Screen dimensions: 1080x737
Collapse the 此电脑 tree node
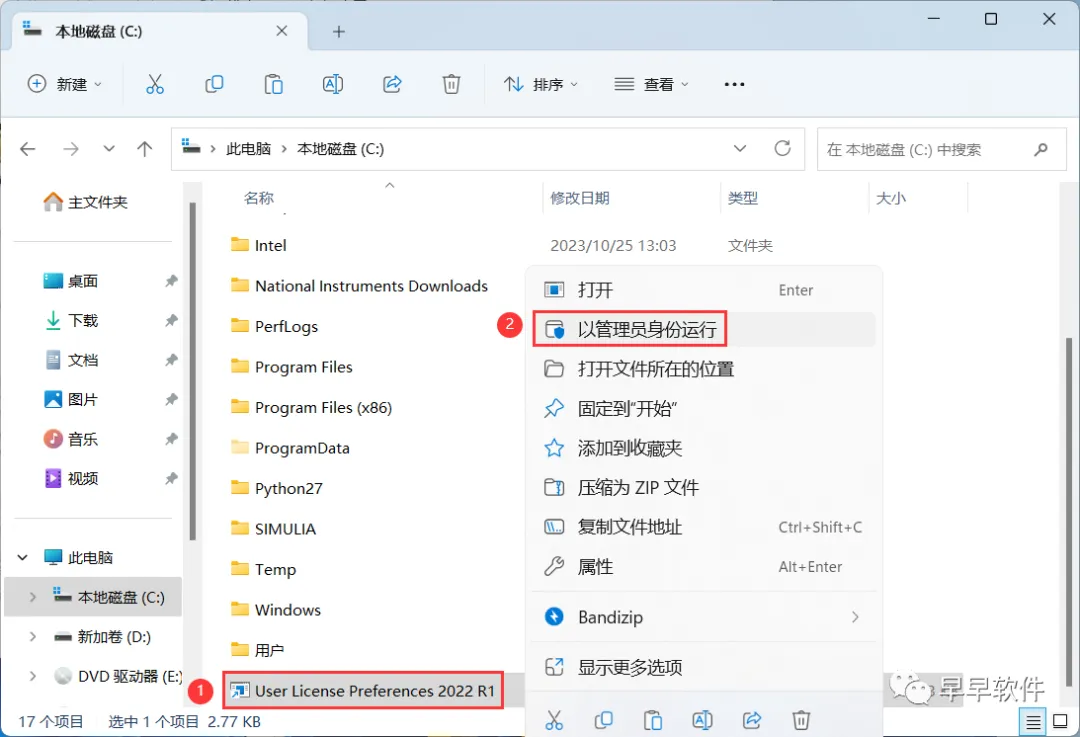[23, 557]
